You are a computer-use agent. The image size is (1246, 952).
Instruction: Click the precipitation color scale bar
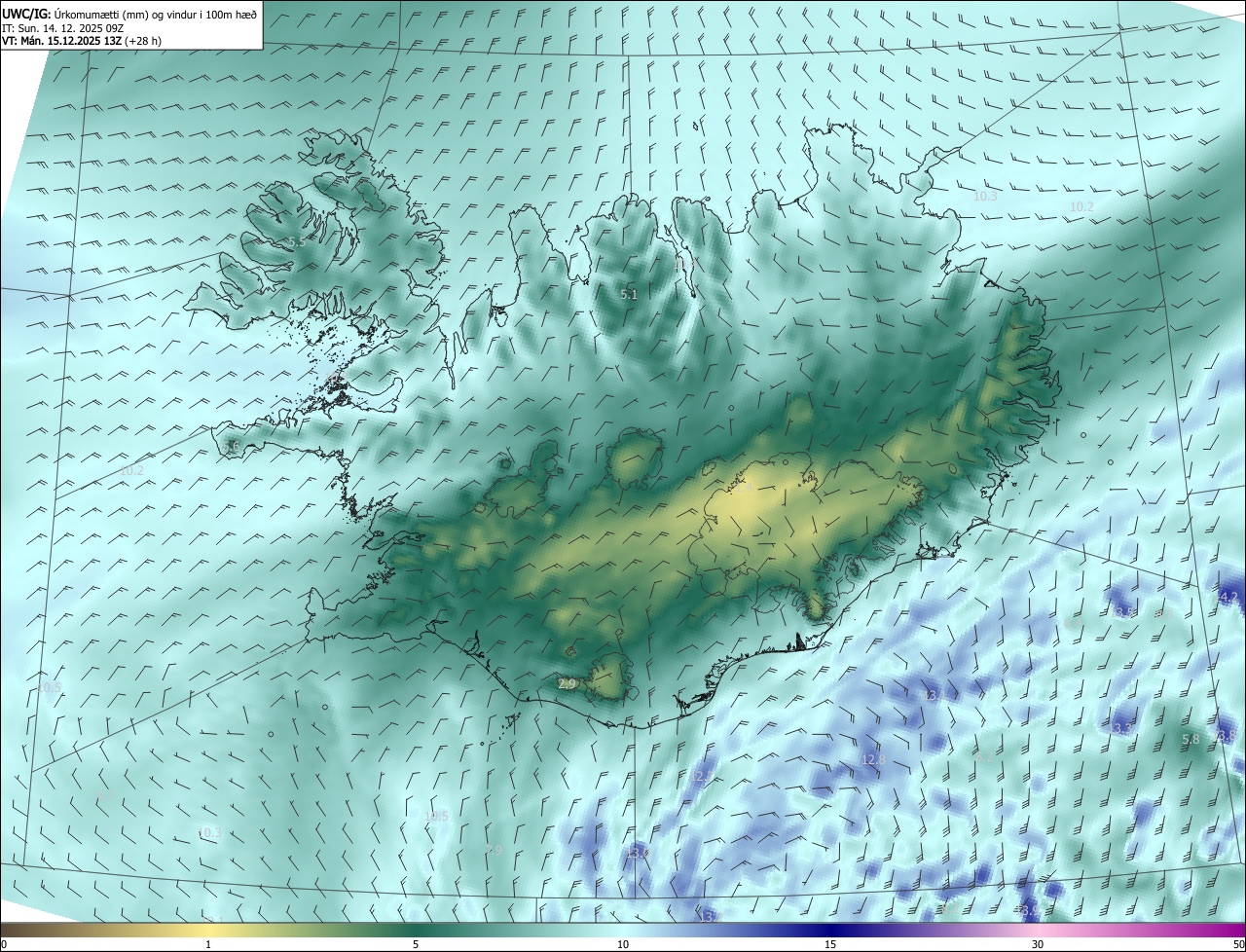pos(623,931)
